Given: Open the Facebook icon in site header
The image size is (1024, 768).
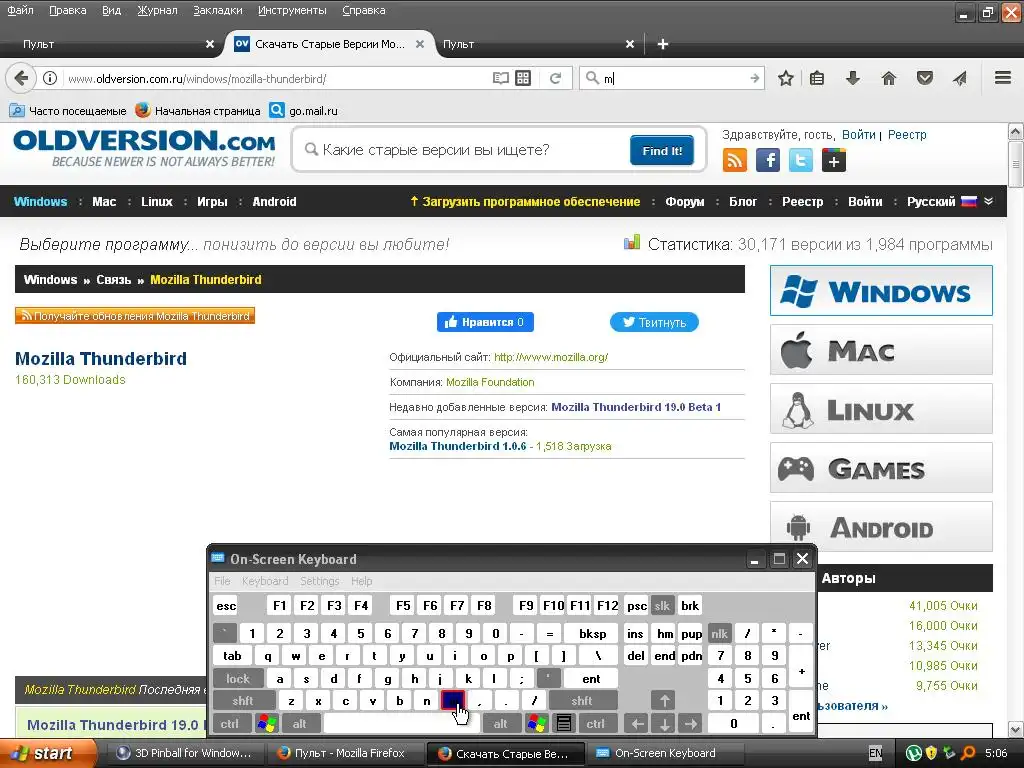Looking at the screenshot, I should (768, 160).
